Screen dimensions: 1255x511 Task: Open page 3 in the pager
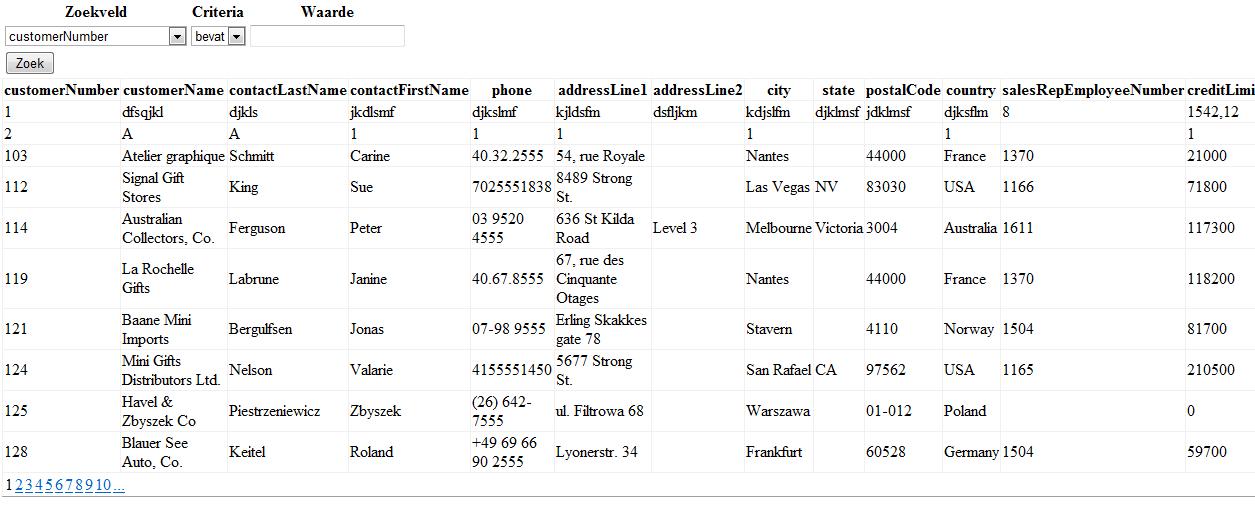coord(29,485)
